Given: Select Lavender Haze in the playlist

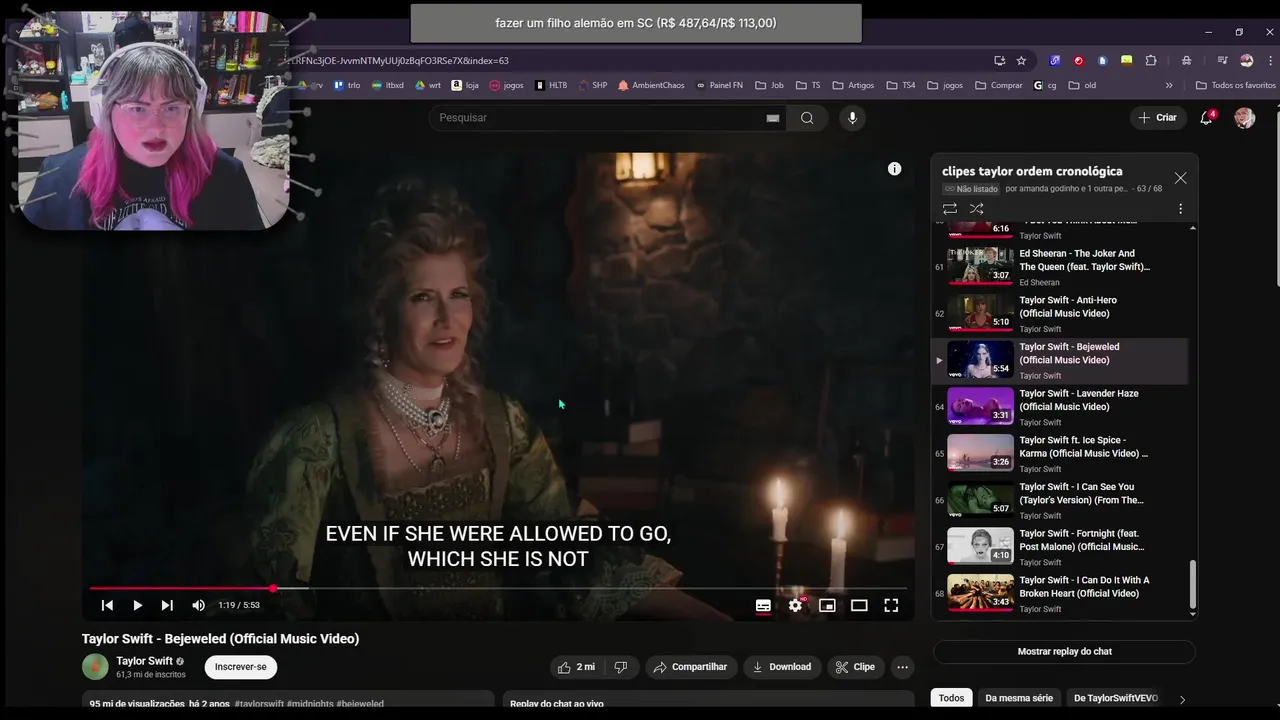Looking at the screenshot, I should coord(1060,407).
